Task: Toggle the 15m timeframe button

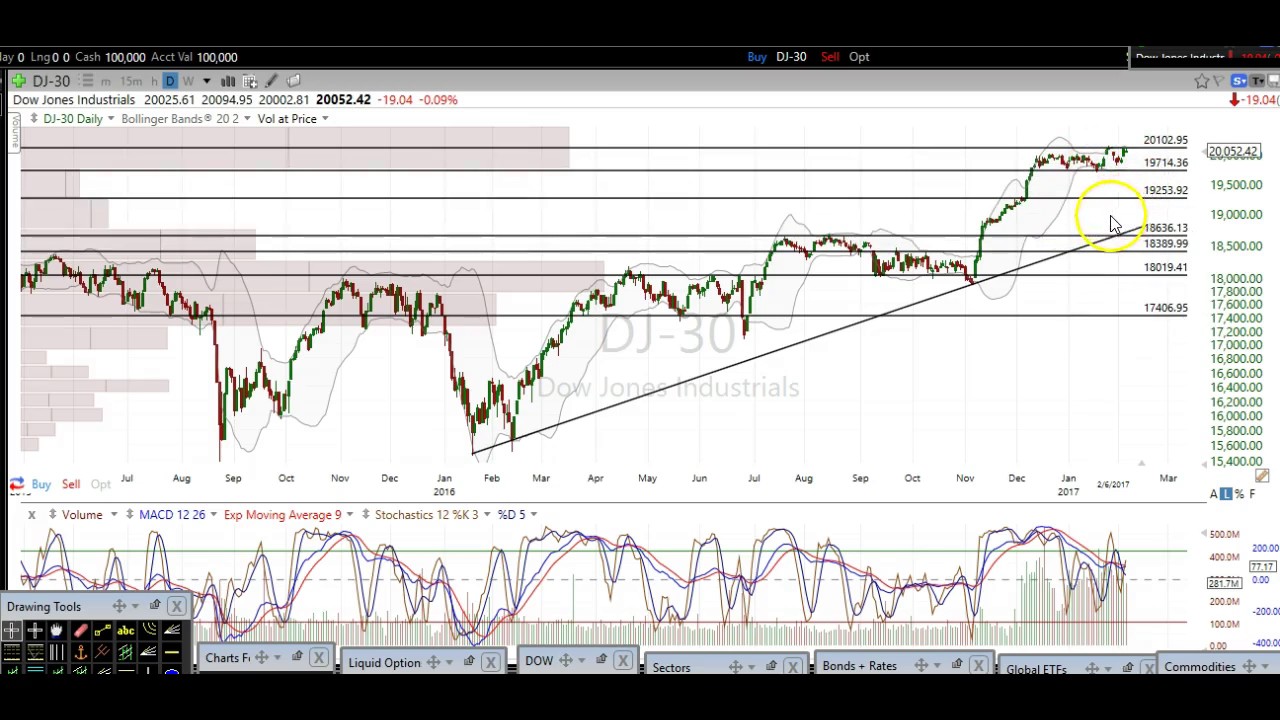Action: click(x=131, y=81)
